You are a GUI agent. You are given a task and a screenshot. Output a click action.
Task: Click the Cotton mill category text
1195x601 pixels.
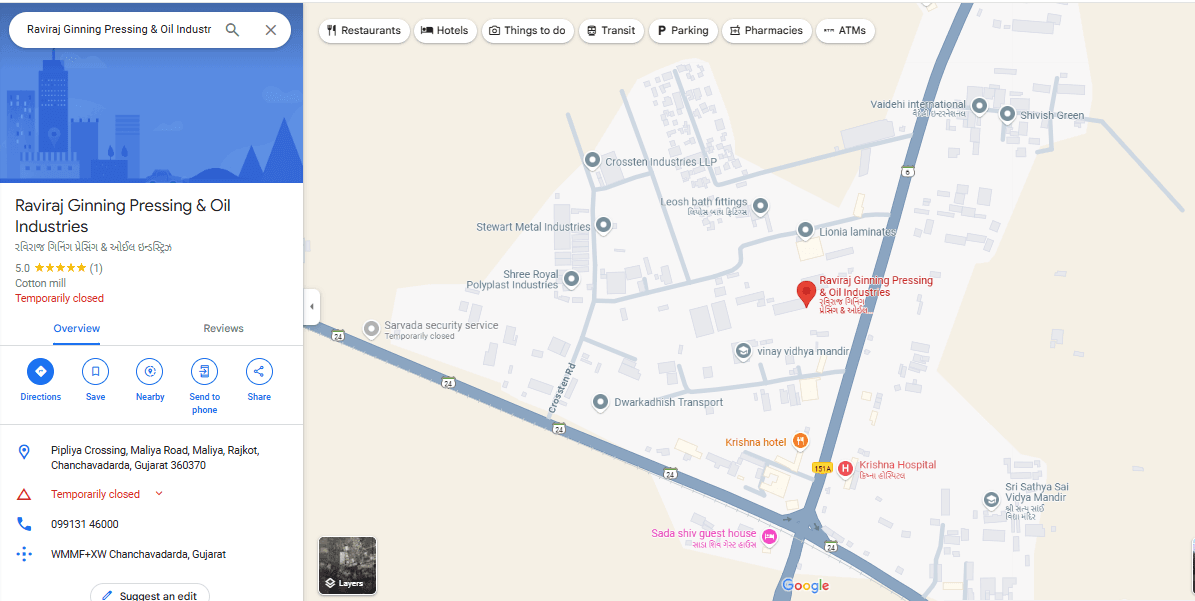click(x=40, y=283)
